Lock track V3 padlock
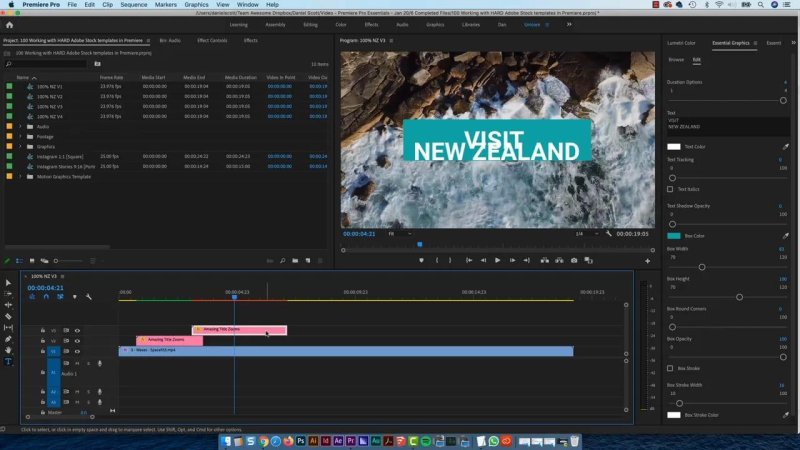This screenshot has width=800, height=450. tap(43, 331)
